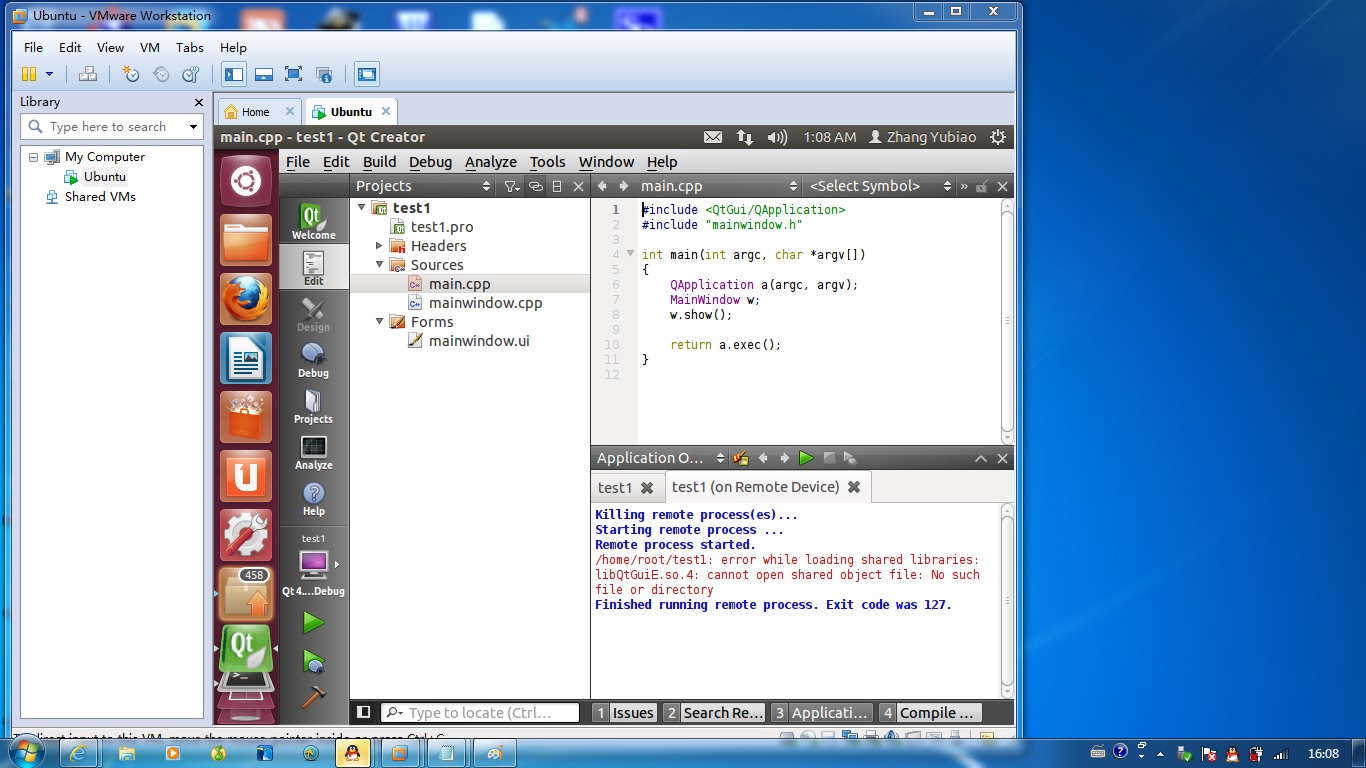Open the Projects mode icon
This screenshot has width=1366, height=768.
coord(313,406)
